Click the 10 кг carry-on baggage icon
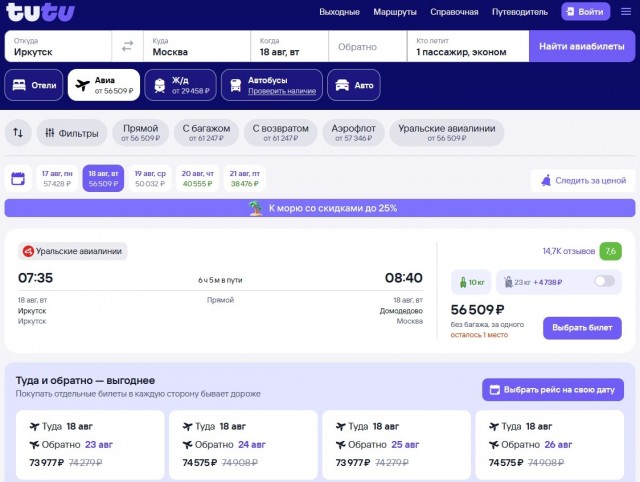Image resolution: width=640 pixels, height=482 pixels. click(x=463, y=282)
